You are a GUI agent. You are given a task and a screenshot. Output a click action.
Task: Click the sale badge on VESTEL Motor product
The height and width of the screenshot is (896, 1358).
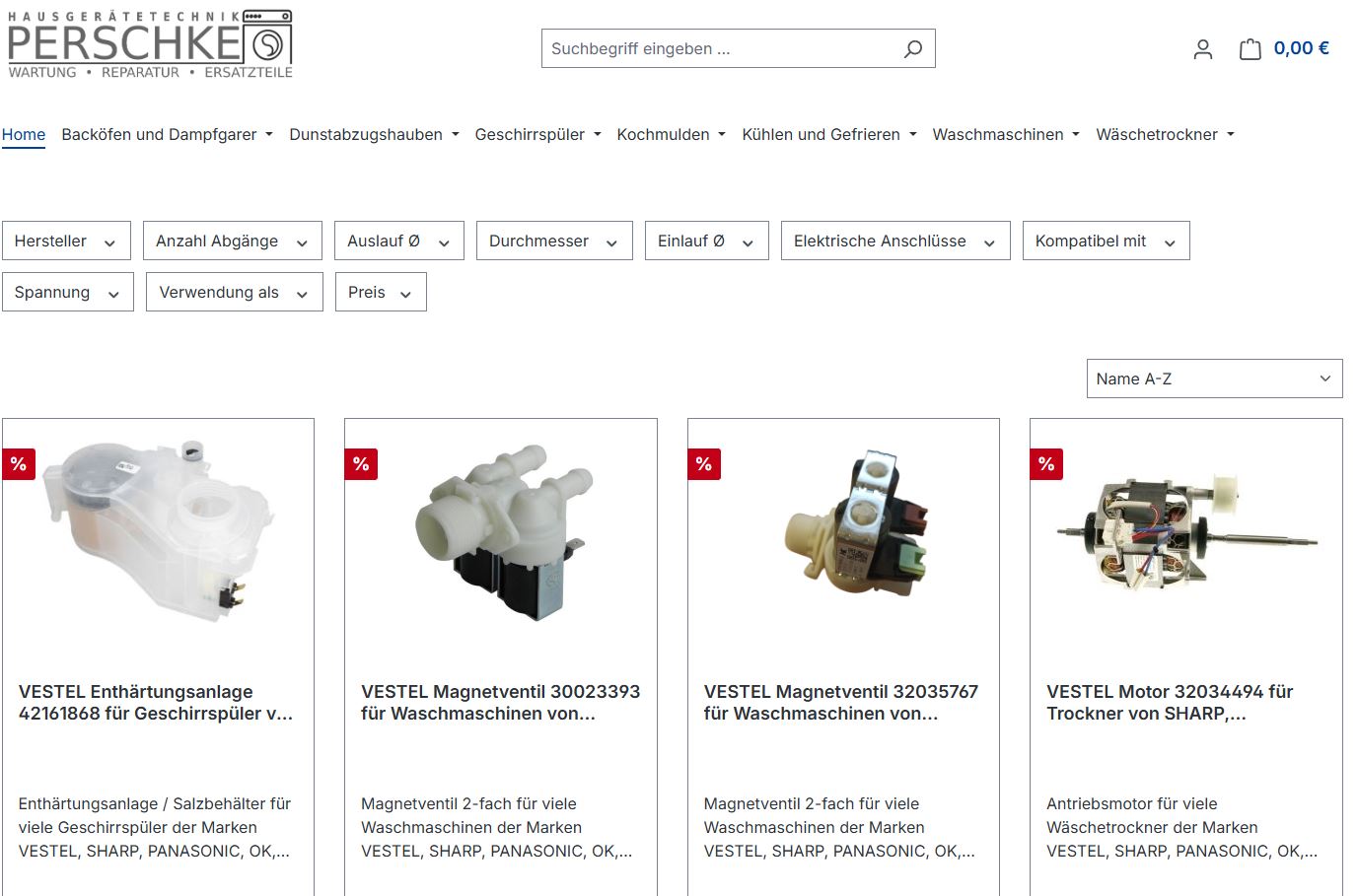point(1046,464)
